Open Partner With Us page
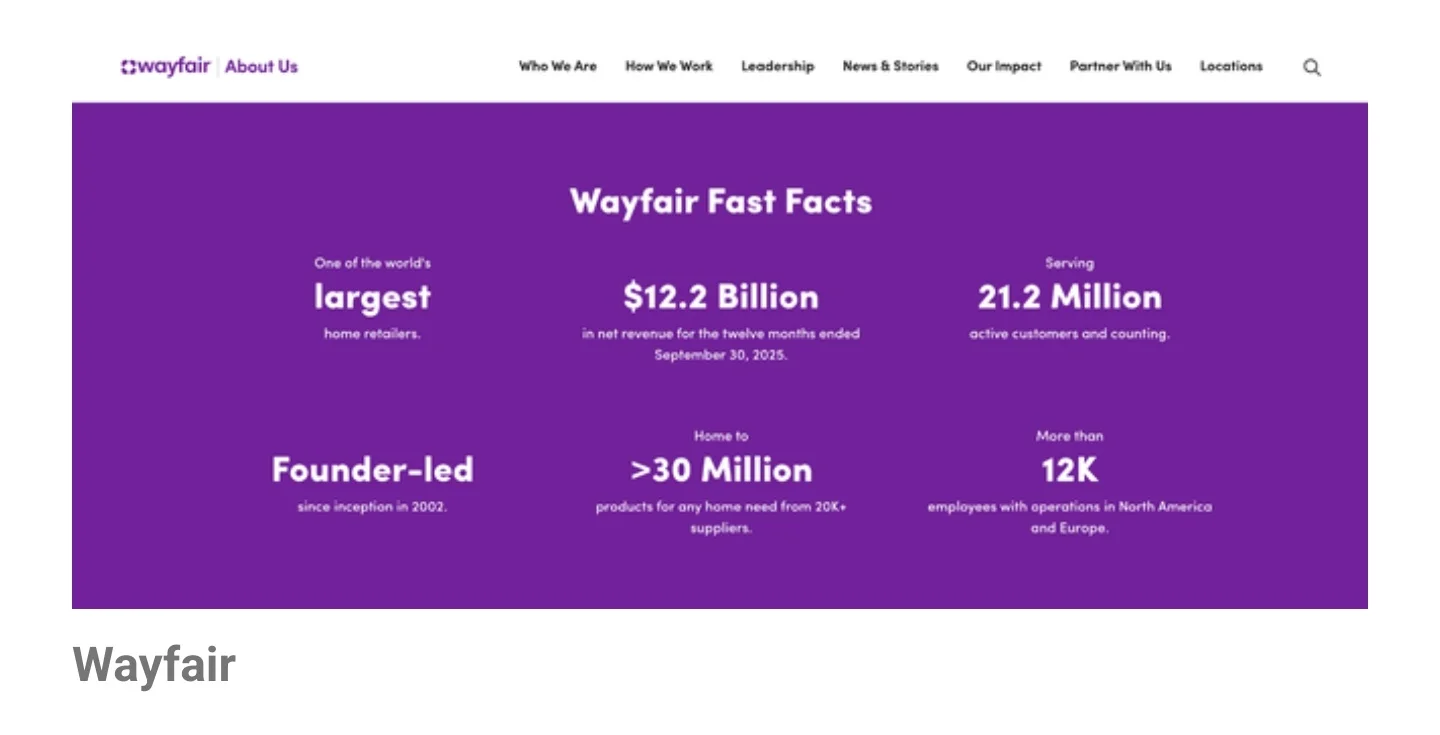The height and width of the screenshot is (735, 1440). tap(1120, 66)
